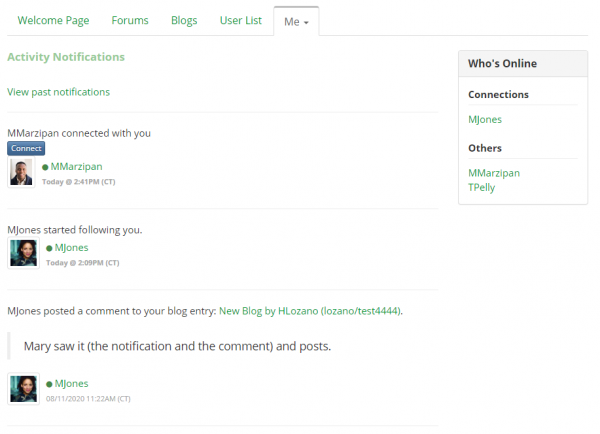Select MJones under Connections in Who's Online
This screenshot has width=600, height=434.
485,119
